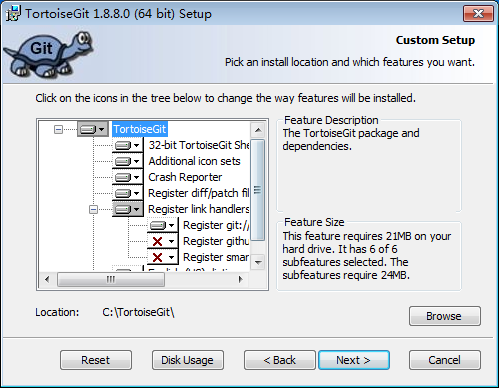Select Additional icon sets tree item
499x388 pixels.
point(194,161)
